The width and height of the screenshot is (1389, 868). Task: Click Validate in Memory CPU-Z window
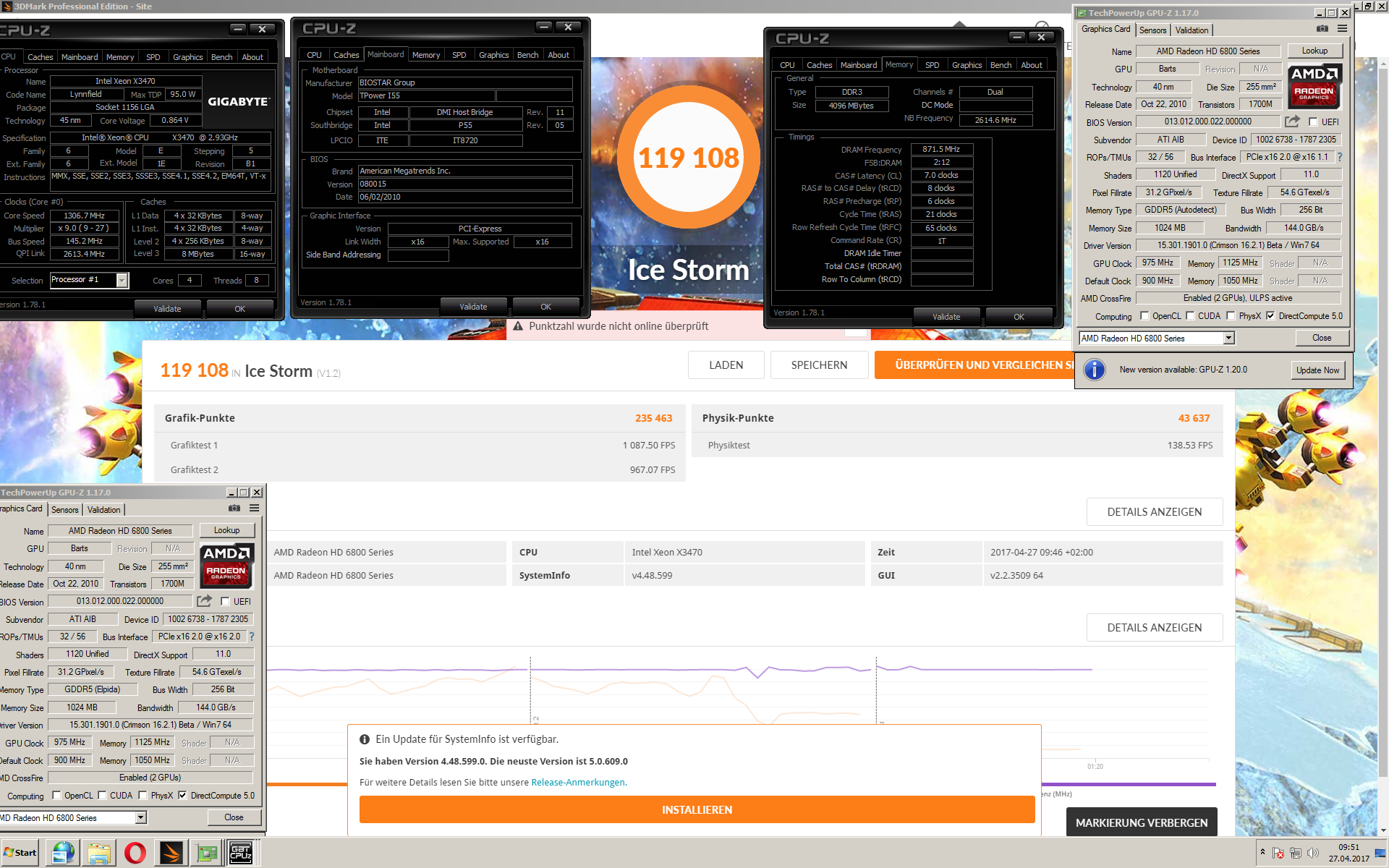pos(946,317)
